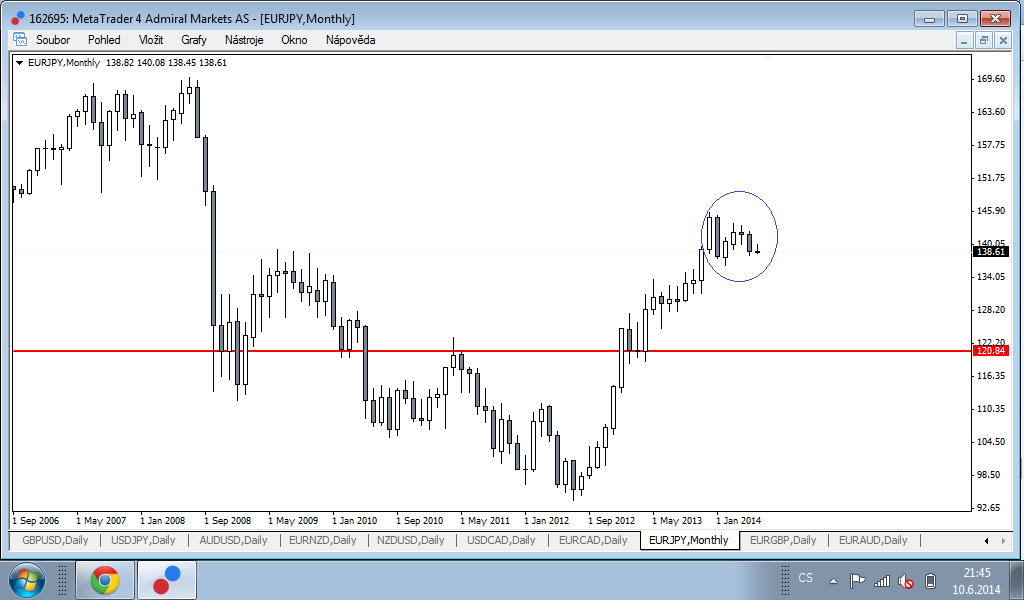Close the inner EURJPY chart window
The image size is (1024, 600).
(x=1003, y=40)
